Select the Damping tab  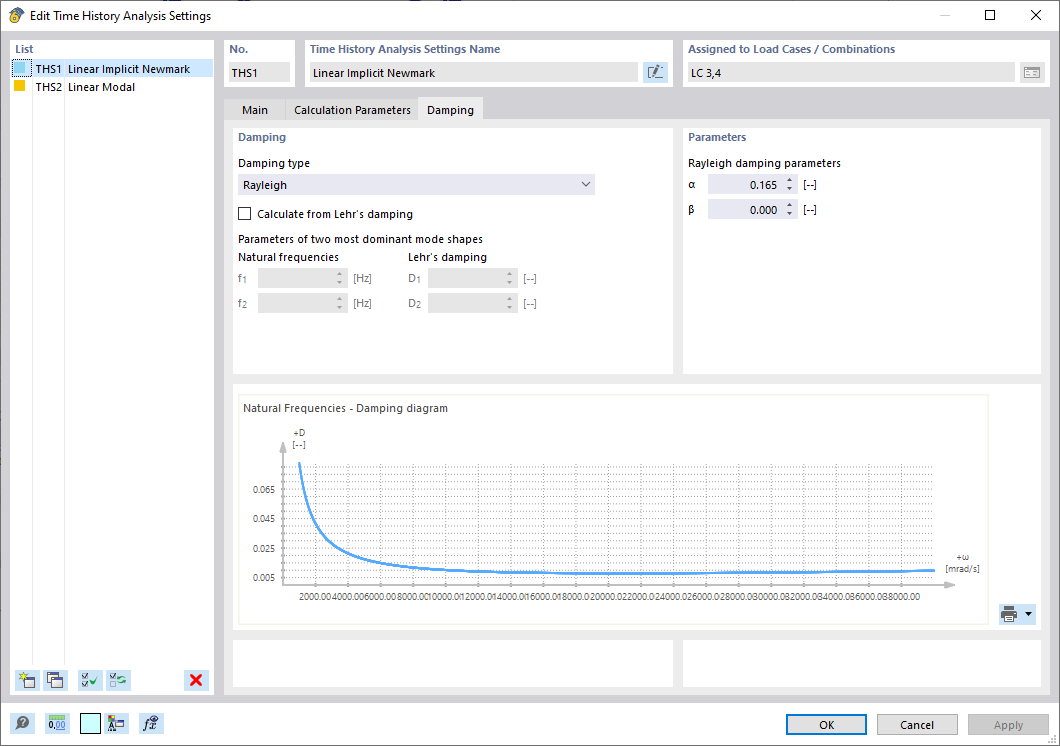[x=450, y=109]
